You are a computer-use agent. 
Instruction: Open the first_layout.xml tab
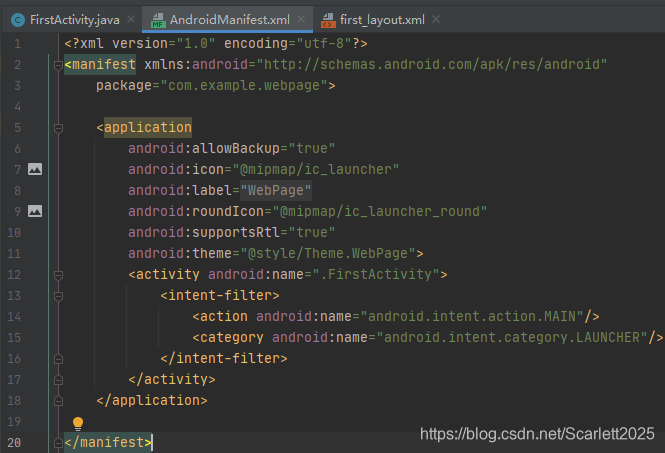(x=382, y=20)
